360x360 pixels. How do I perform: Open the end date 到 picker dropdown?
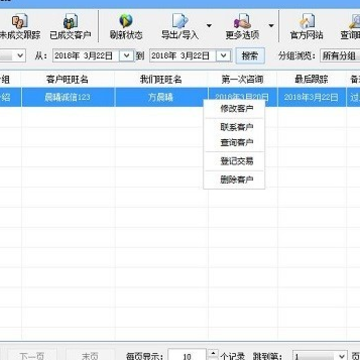[223, 56]
